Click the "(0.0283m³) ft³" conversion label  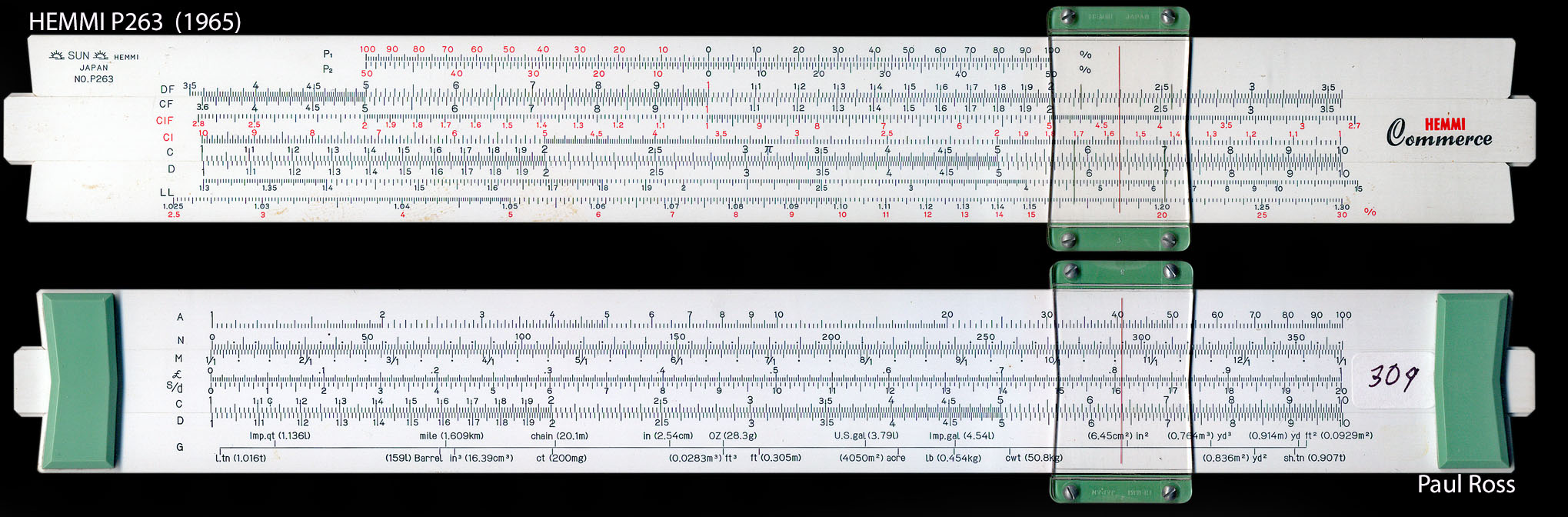(703, 459)
